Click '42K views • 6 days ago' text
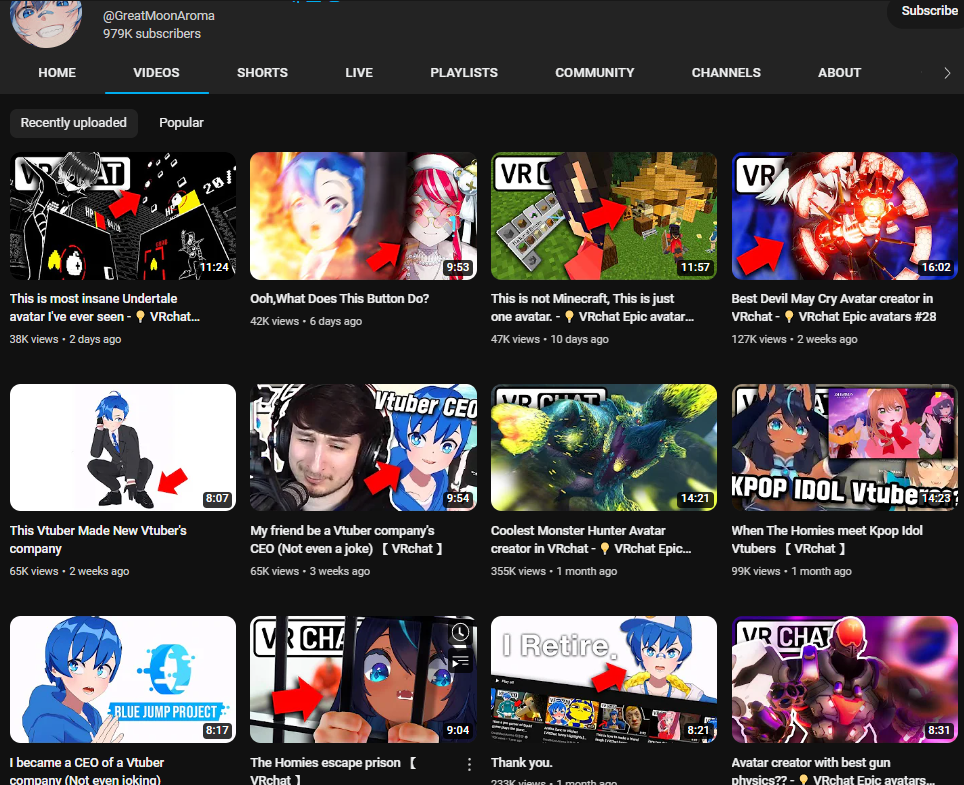This screenshot has height=785, width=964. [306, 321]
